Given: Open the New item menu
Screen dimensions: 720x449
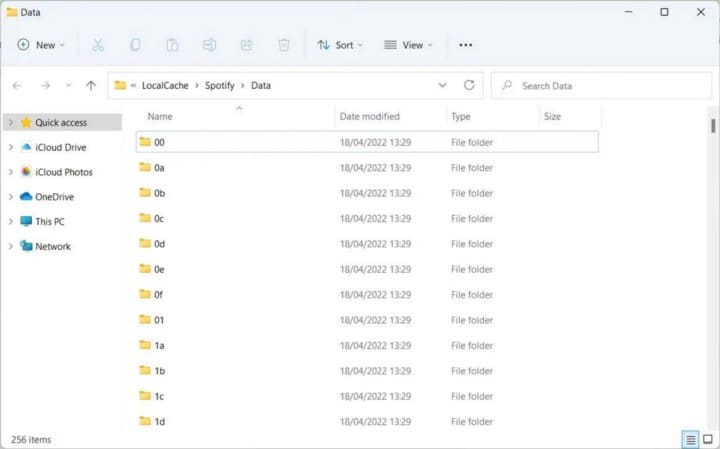Looking at the screenshot, I should point(41,45).
